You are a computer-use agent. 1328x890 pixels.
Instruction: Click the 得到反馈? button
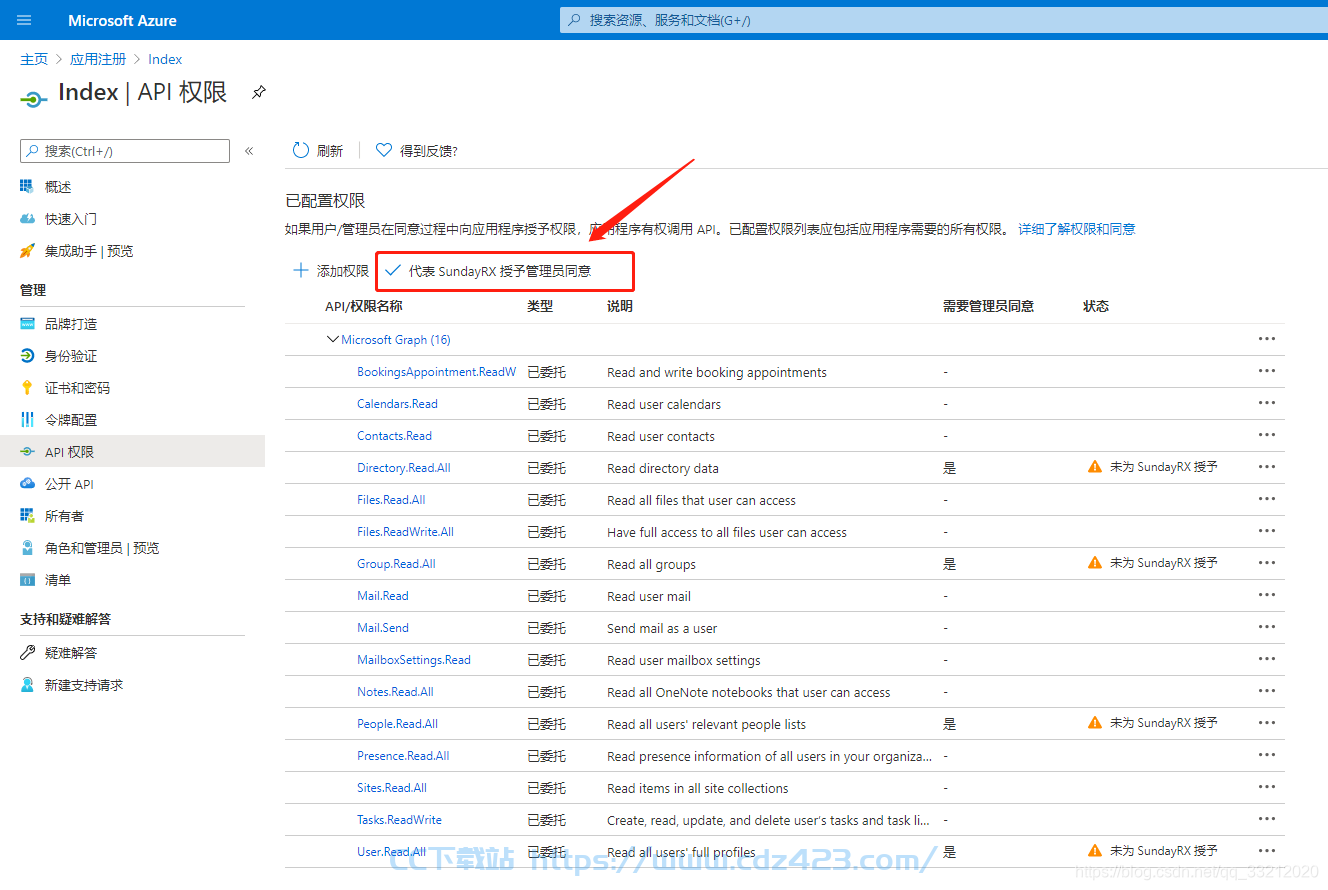pos(417,151)
